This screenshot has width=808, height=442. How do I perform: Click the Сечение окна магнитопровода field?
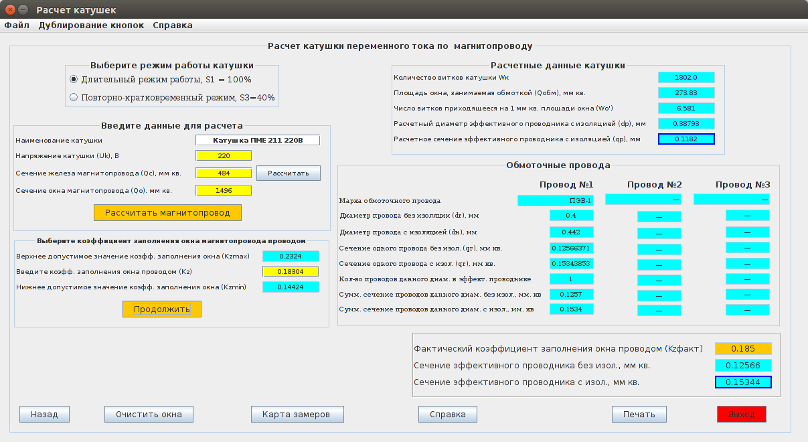click(223, 190)
